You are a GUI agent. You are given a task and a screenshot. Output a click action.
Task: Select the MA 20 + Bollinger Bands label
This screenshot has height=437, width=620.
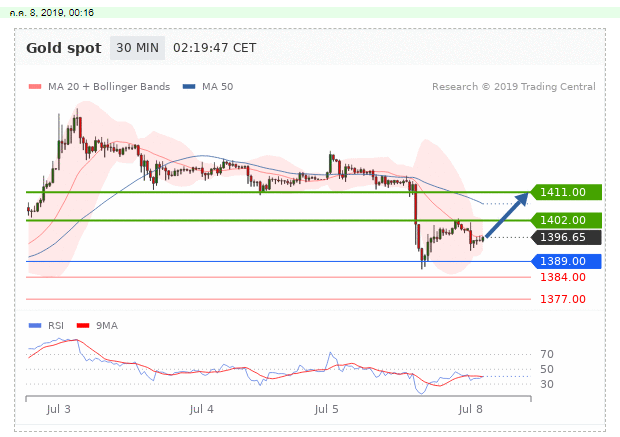109,87
